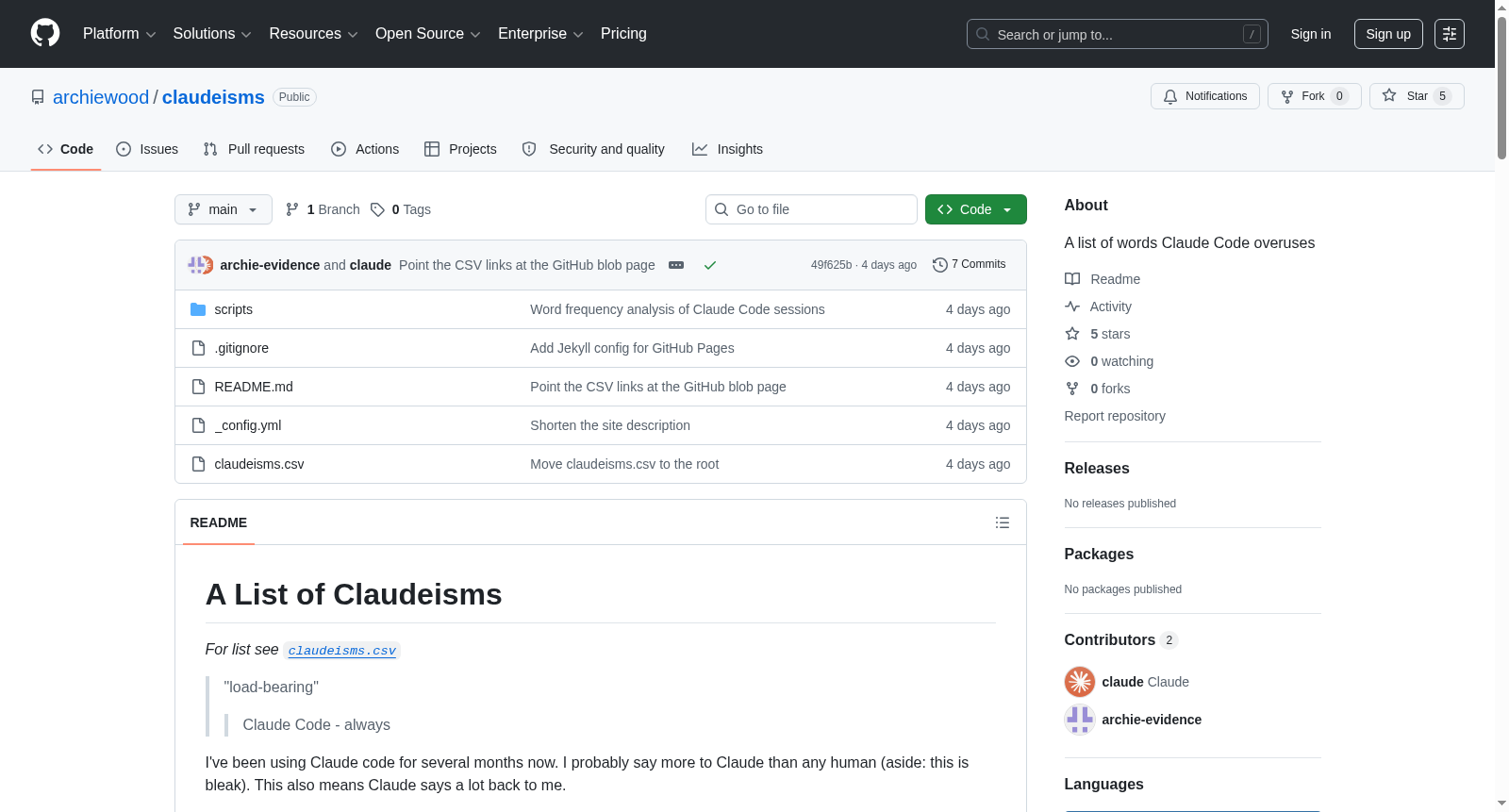Open the scripts folder
This screenshot has width=1509, height=812.
click(x=233, y=309)
